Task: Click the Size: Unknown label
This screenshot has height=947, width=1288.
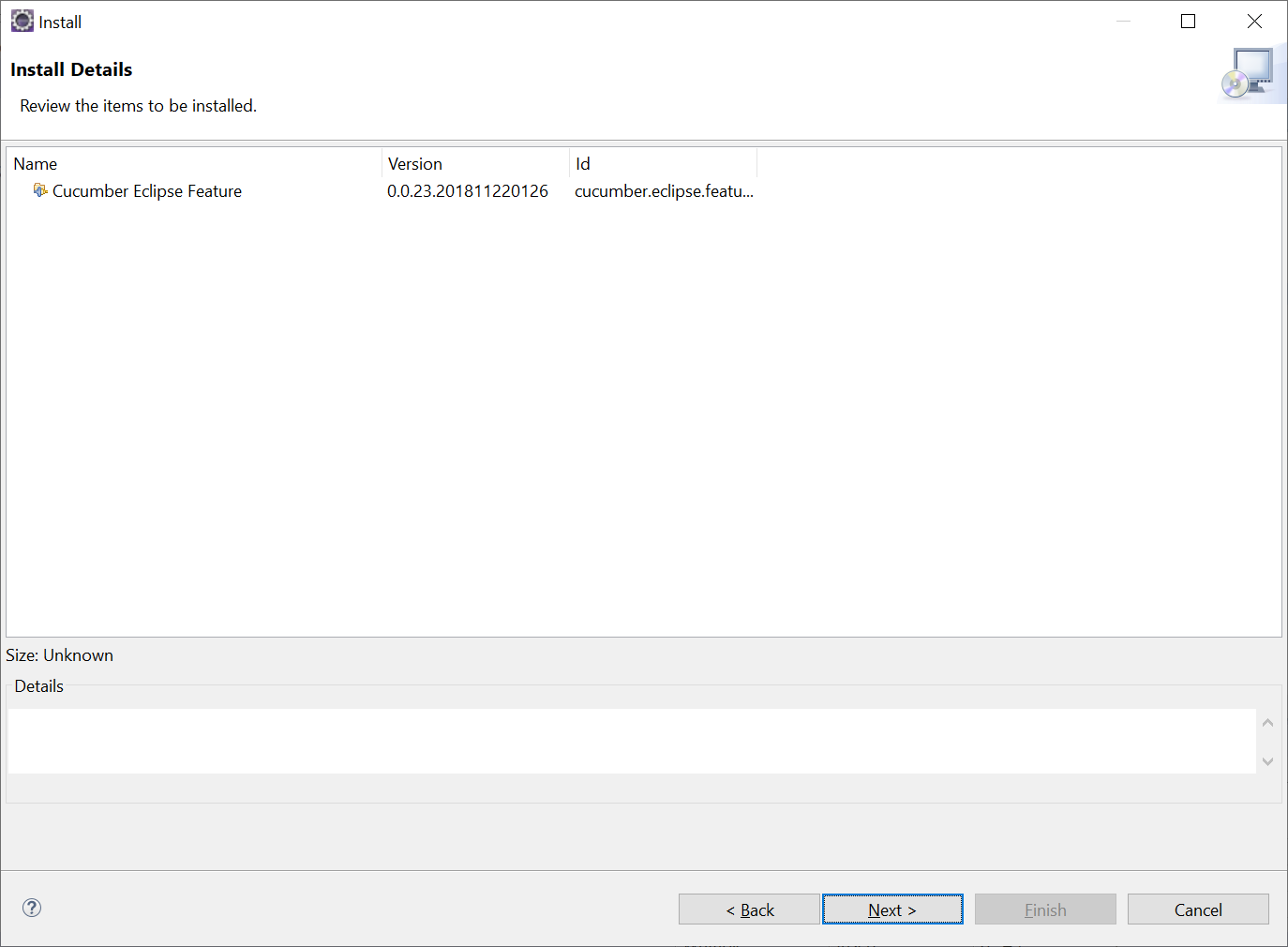Action: (x=59, y=655)
